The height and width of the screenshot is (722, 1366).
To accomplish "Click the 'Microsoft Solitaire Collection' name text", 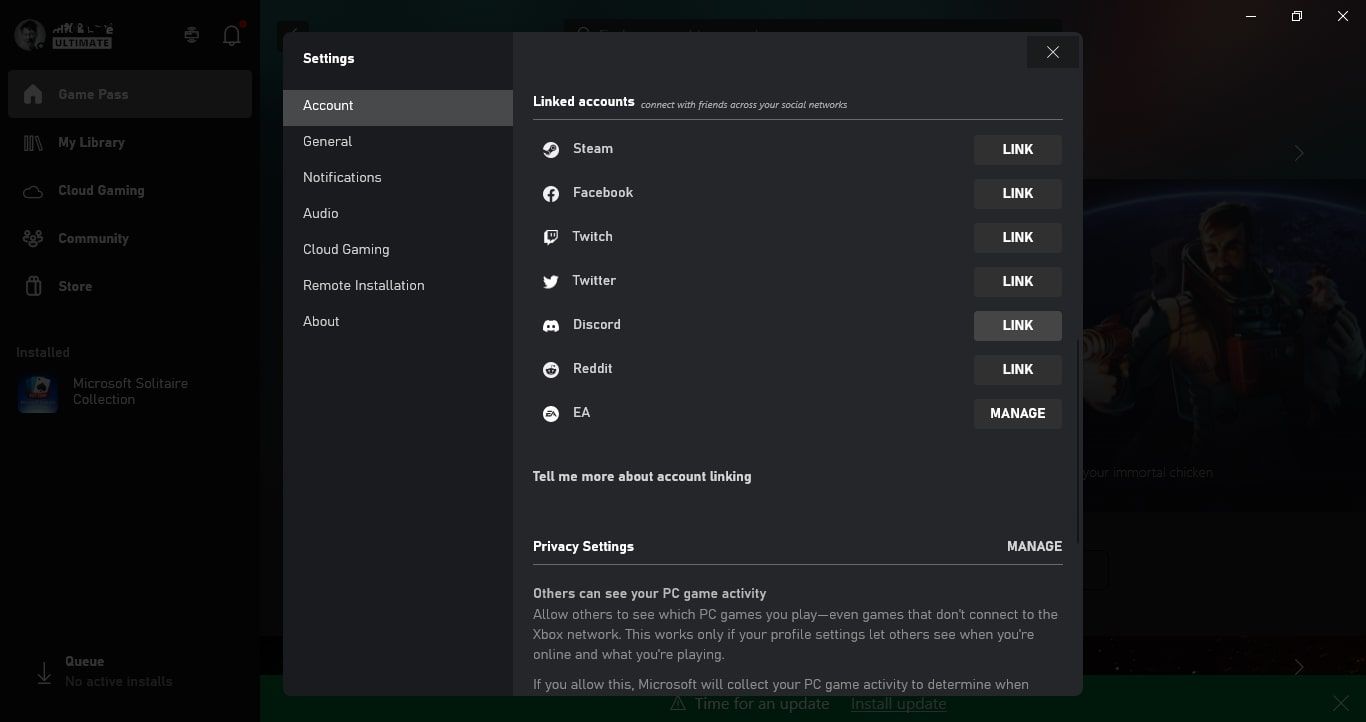I will point(130,392).
